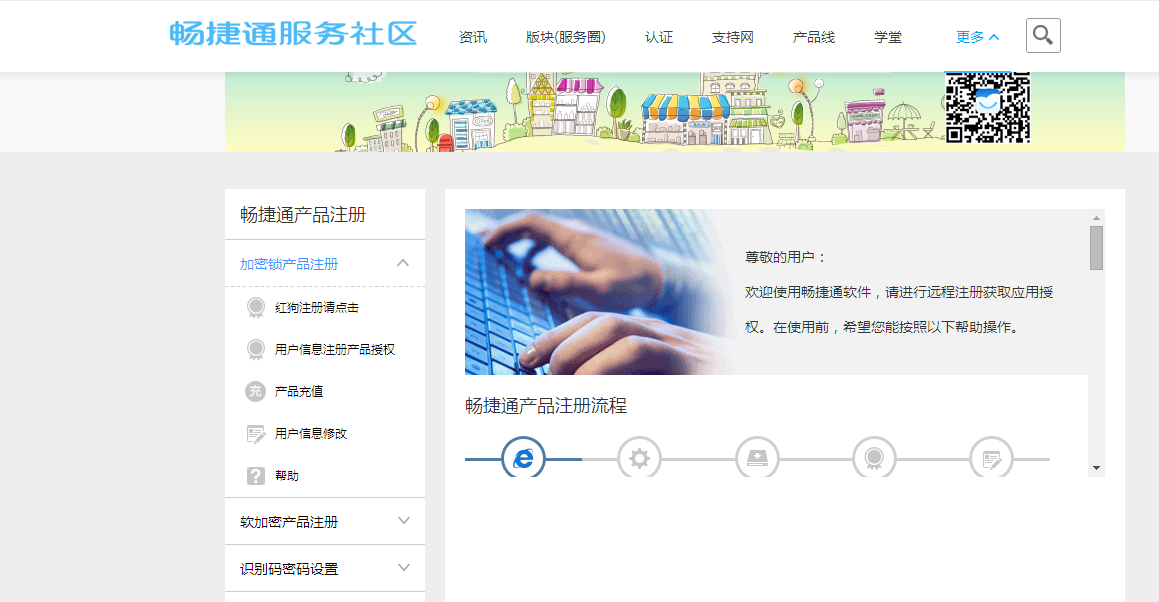Go to the 认证 menu item
The height and width of the screenshot is (602, 1159).
tap(659, 37)
